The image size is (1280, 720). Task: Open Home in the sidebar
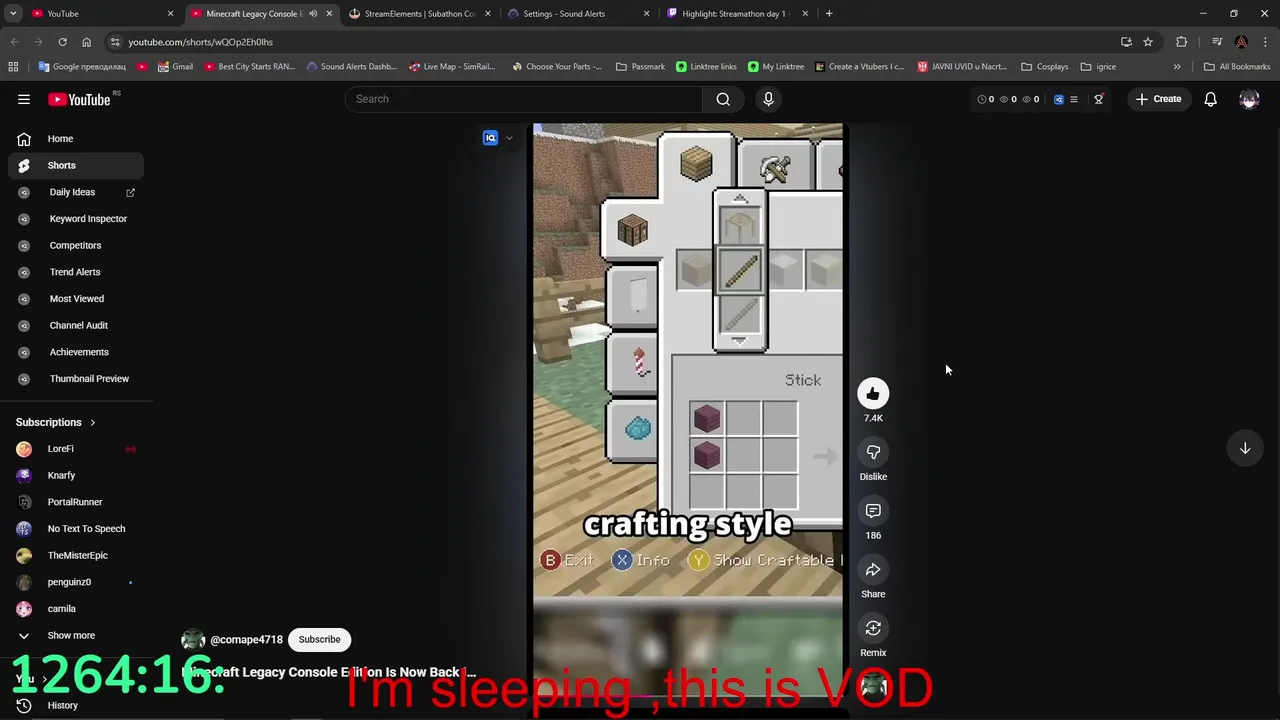pos(76,139)
